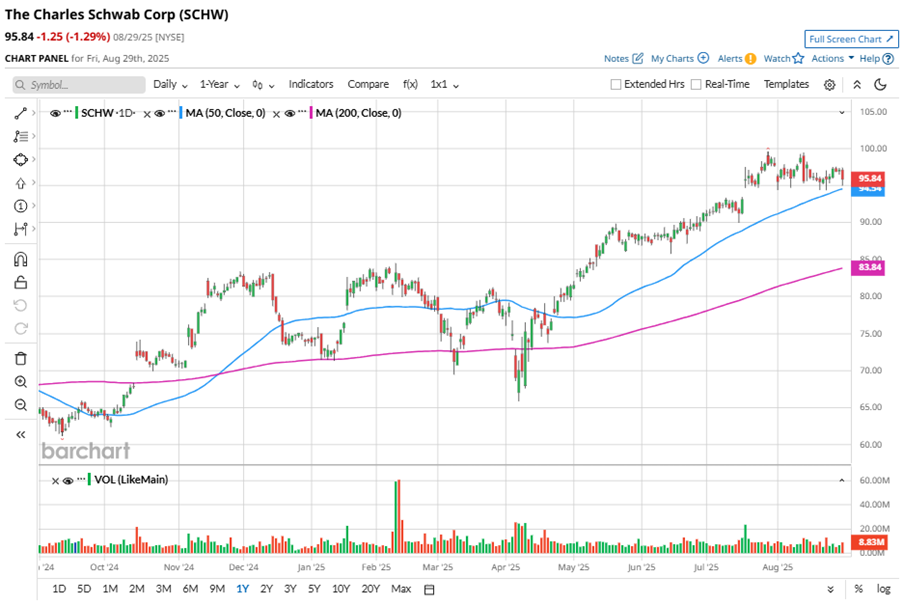Select the 10Y time range
This screenshot has height=605, width=903.
[x=341, y=589]
